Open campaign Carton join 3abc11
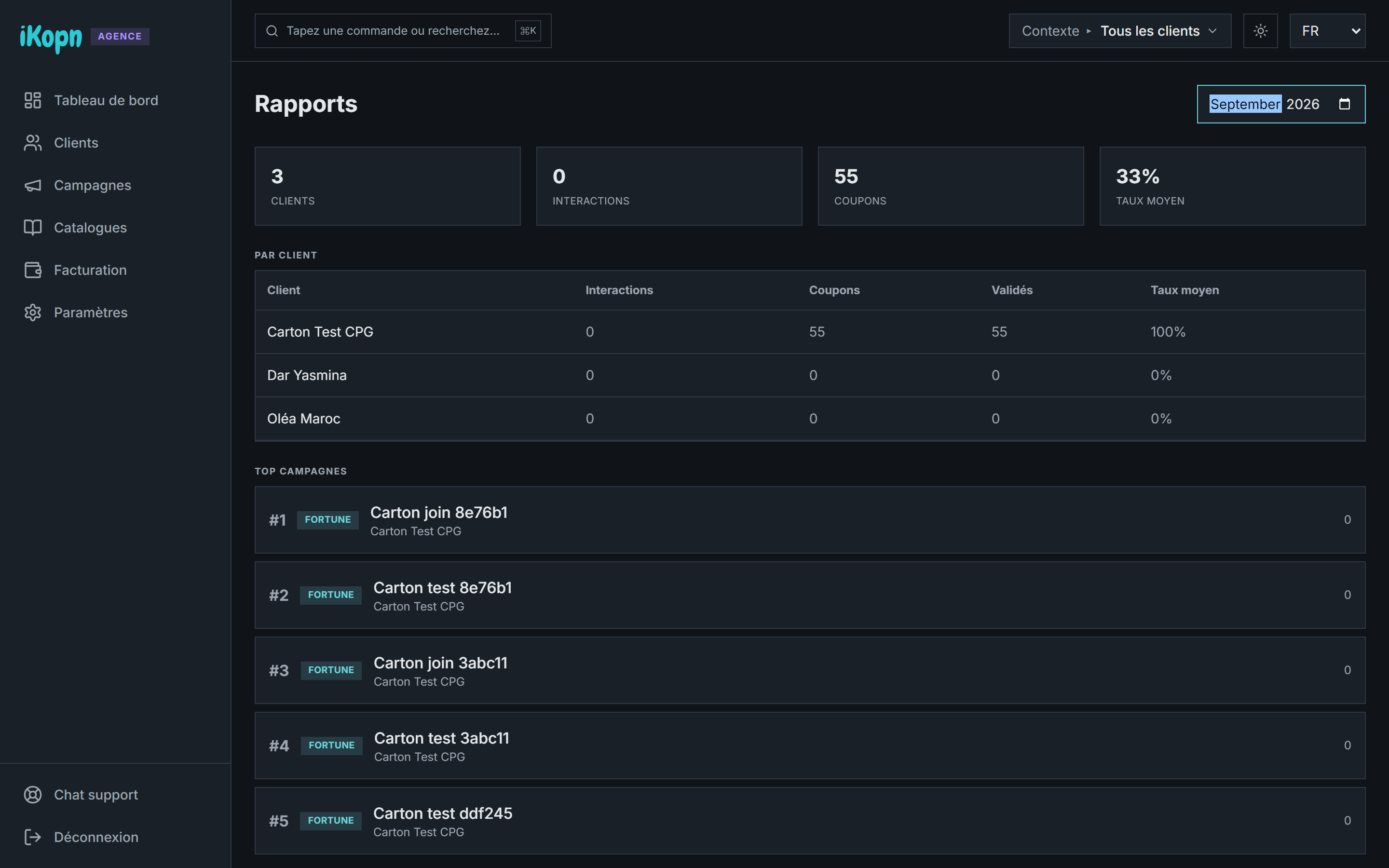The image size is (1389, 868). pos(810,670)
